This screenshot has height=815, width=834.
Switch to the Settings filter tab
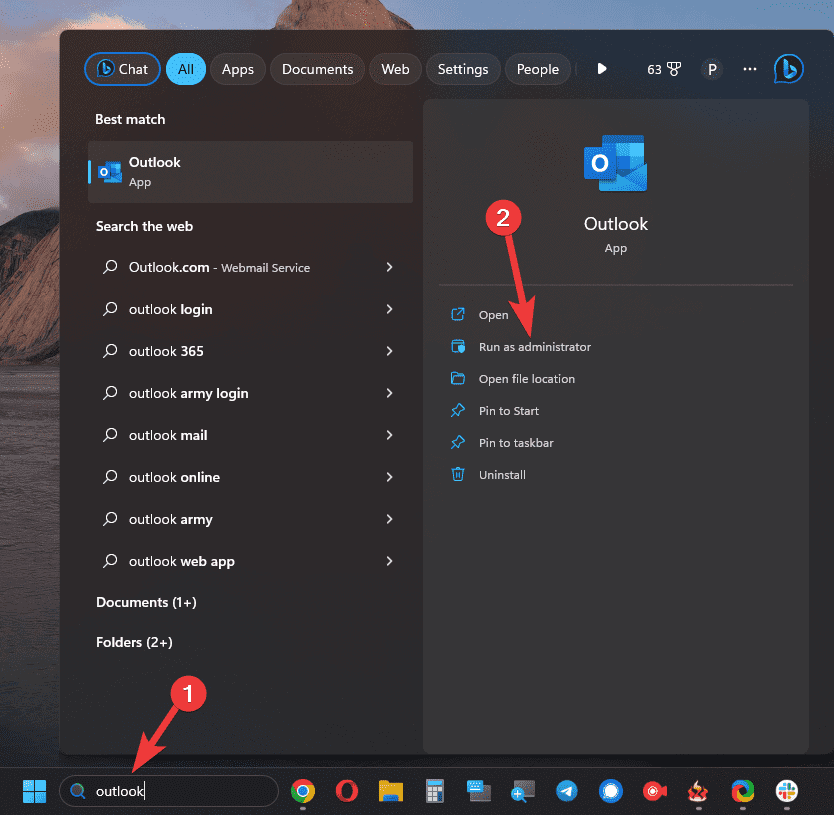(463, 69)
